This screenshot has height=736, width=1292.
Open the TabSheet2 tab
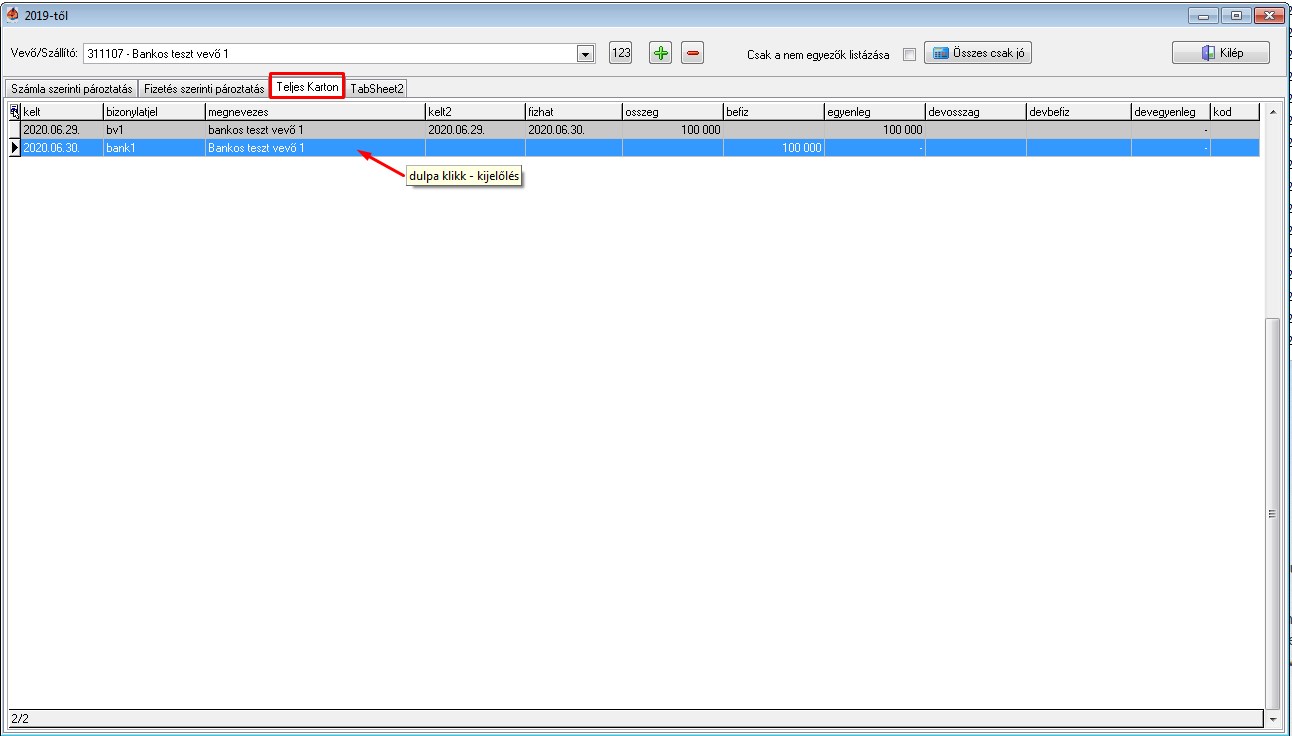(377, 89)
